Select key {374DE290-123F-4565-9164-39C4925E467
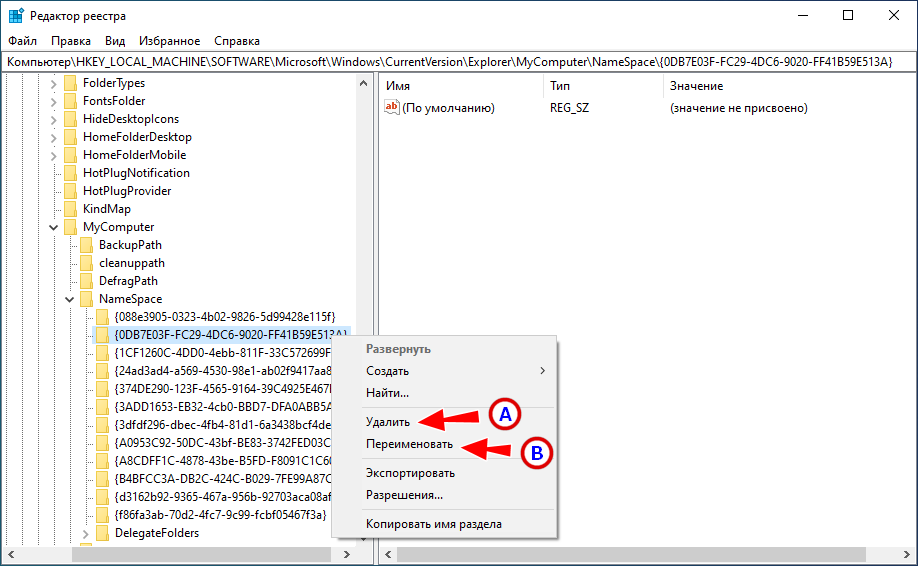The width and height of the screenshot is (918, 566). (222, 389)
